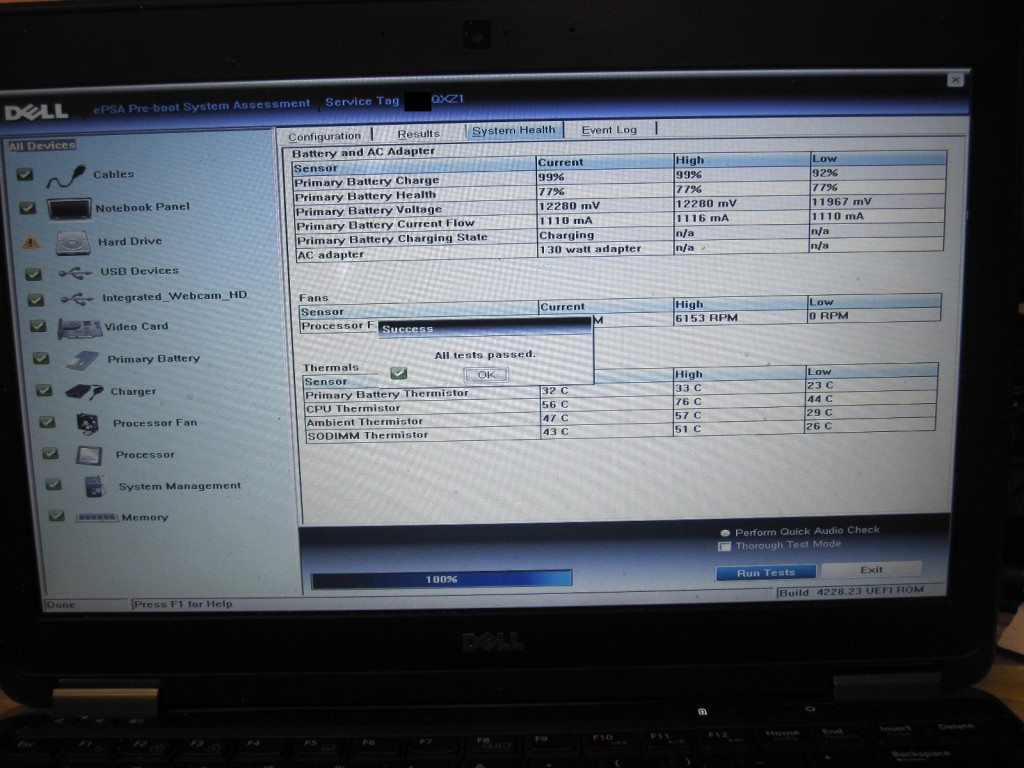Select the System Management icon
Viewport: 1024px width, 768px height.
(x=95, y=487)
